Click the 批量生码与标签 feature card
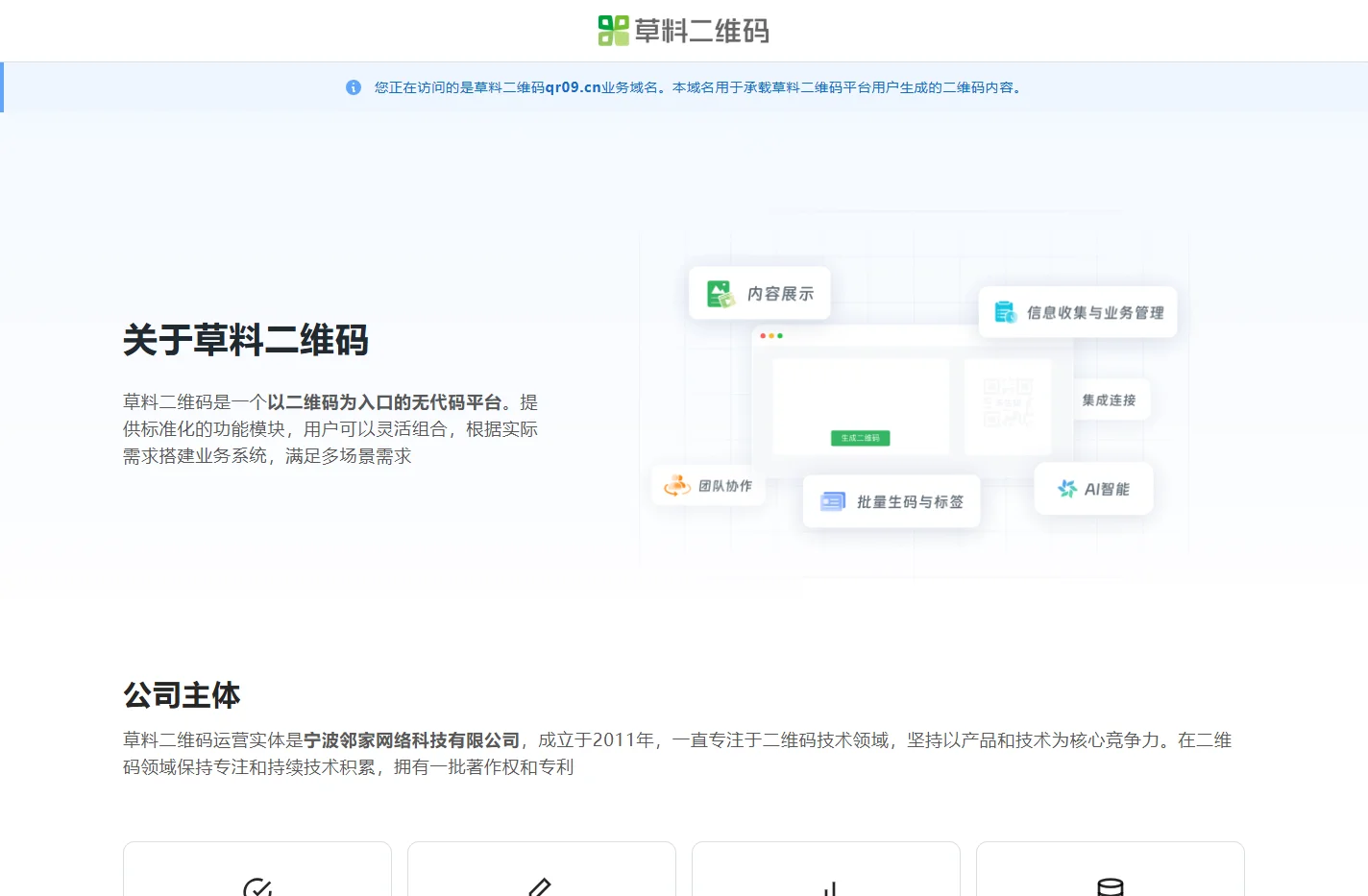 (892, 501)
